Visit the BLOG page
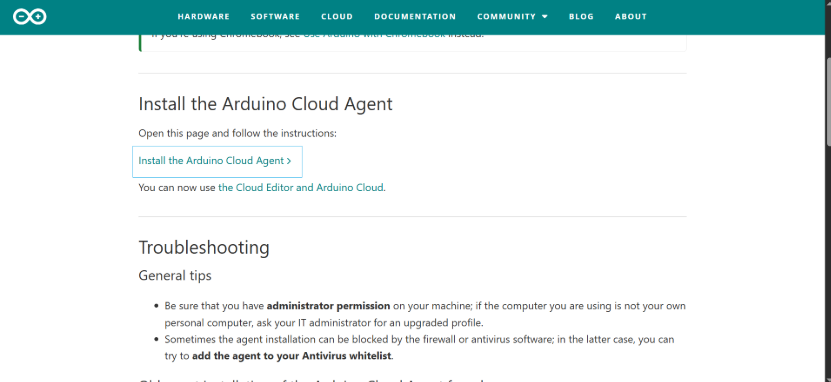 [581, 16]
